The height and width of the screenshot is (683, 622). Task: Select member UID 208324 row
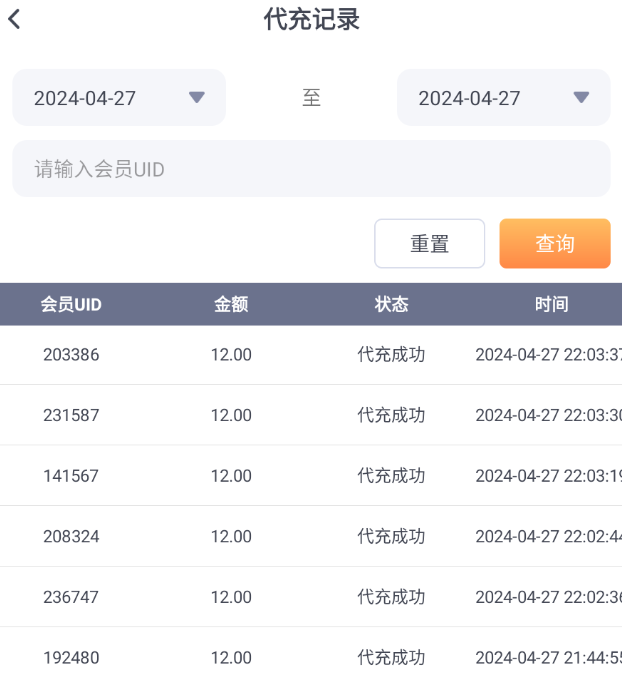[71, 537]
